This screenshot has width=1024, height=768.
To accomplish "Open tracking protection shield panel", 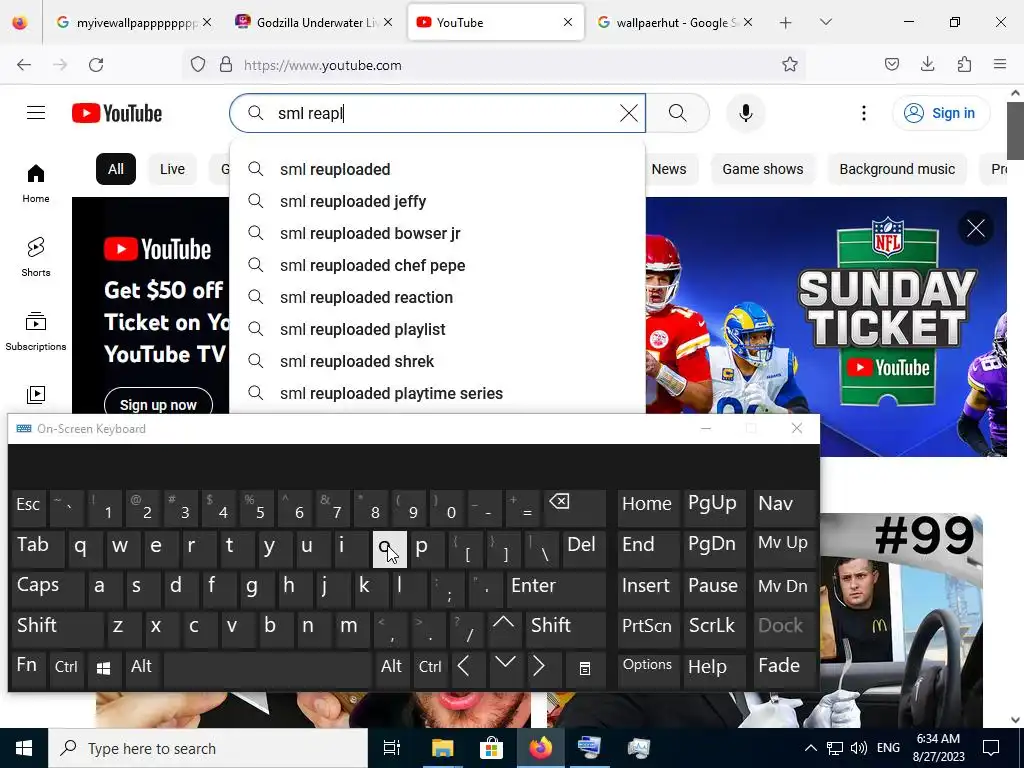I will (x=198, y=65).
